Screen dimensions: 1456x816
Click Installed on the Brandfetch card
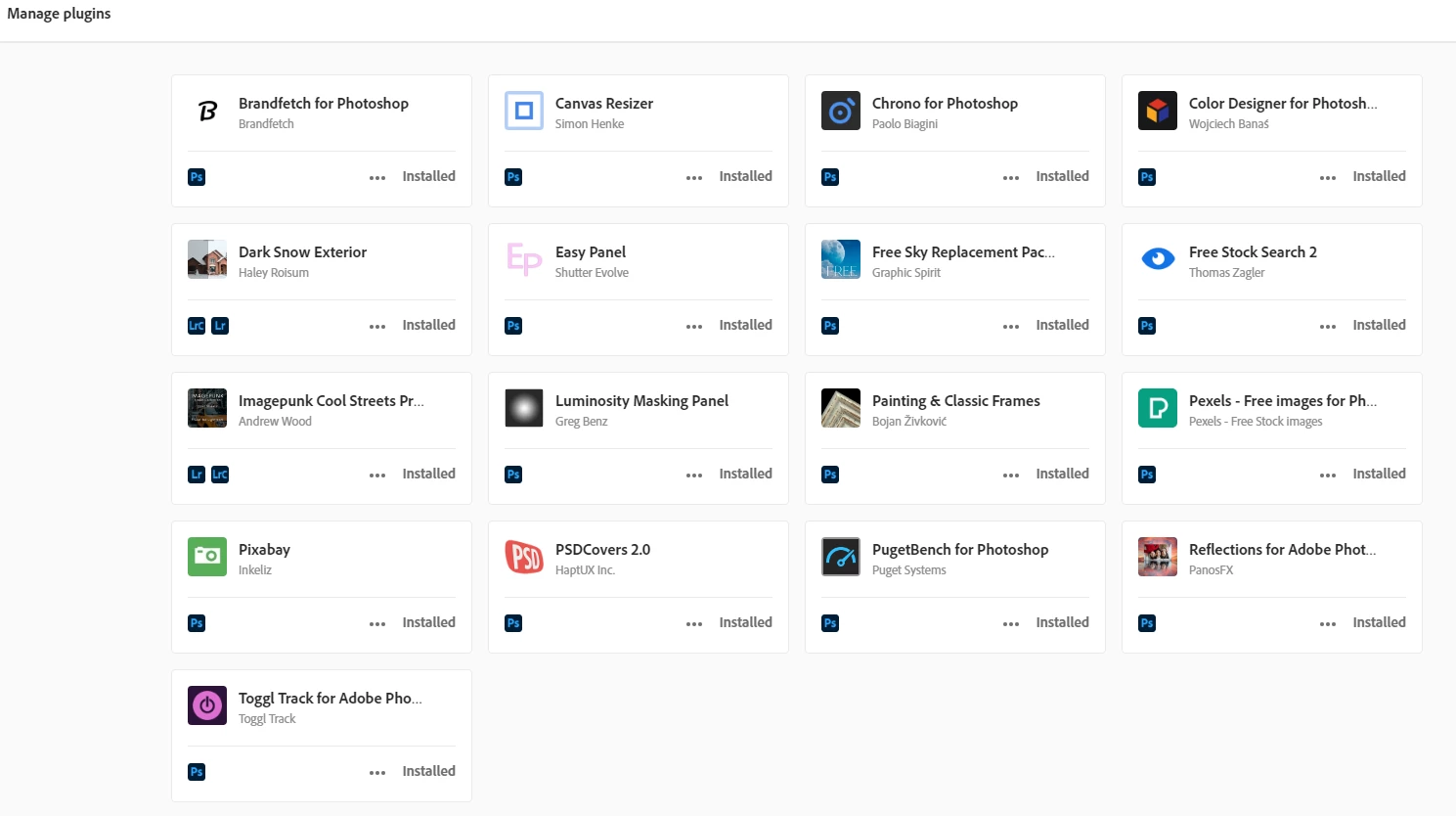pyautogui.click(x=428, y=176)
